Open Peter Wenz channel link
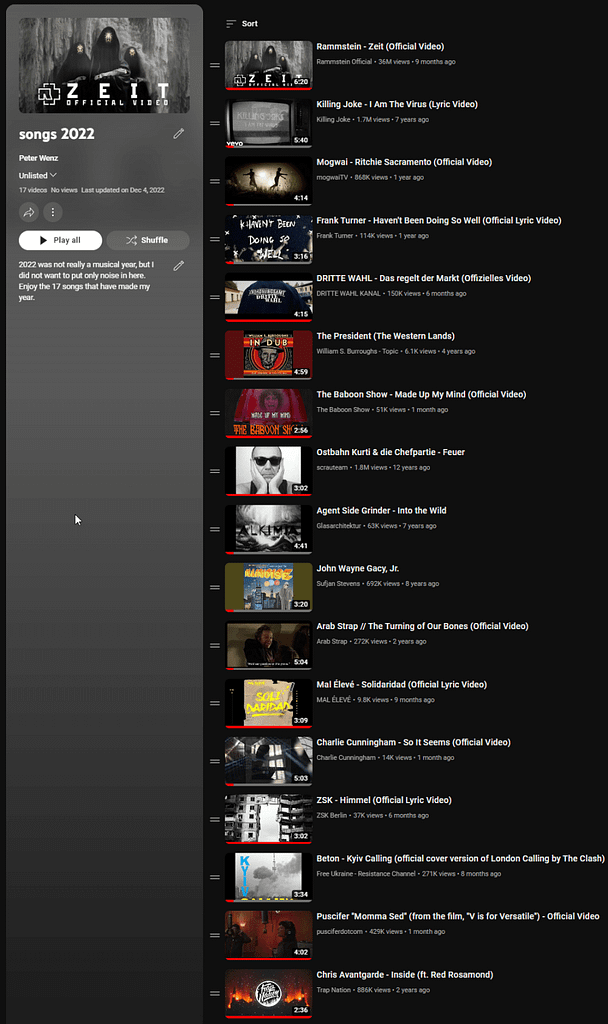The width and height of the screenshot is (608, 1024). click(39, 158)
